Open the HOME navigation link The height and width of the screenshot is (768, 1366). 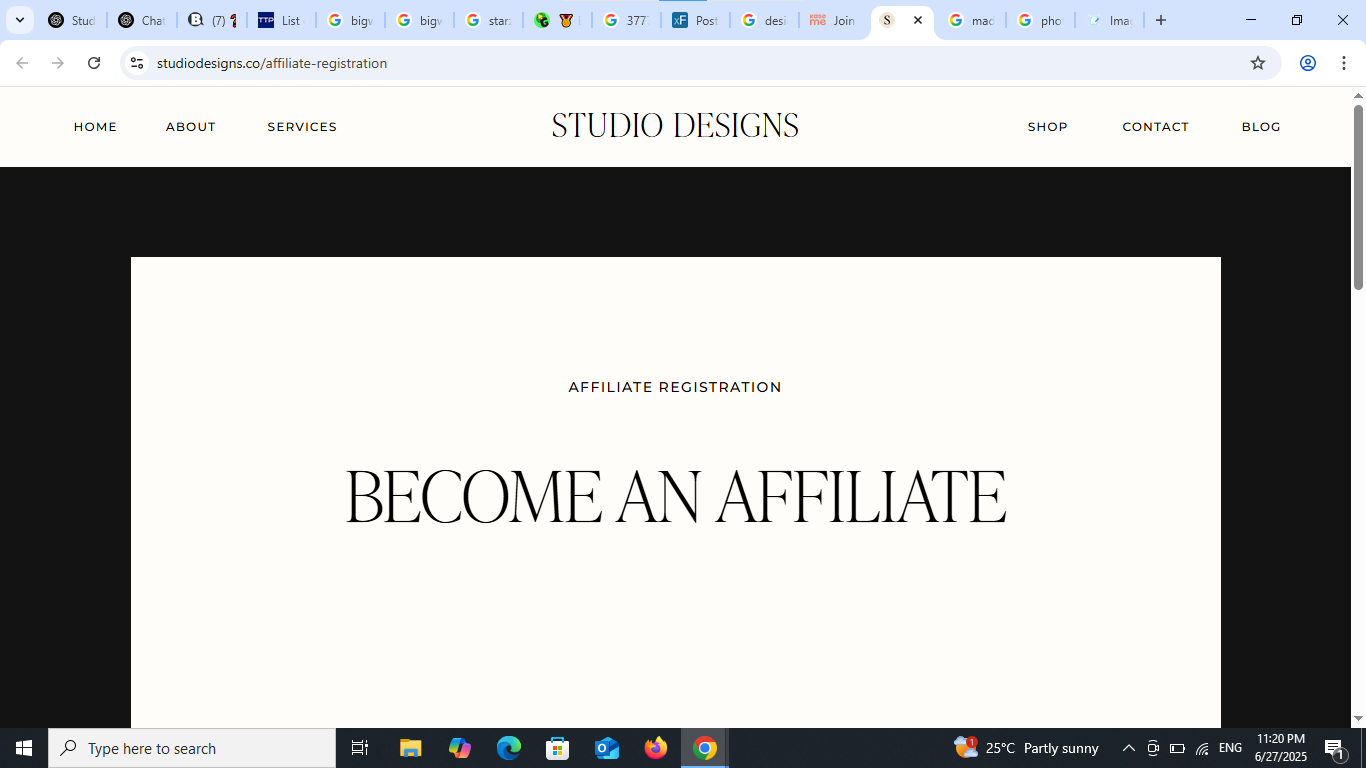95,127
